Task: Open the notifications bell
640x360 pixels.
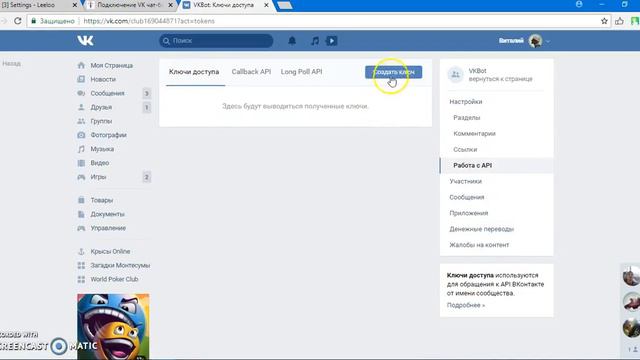Action: pos(292,41)
